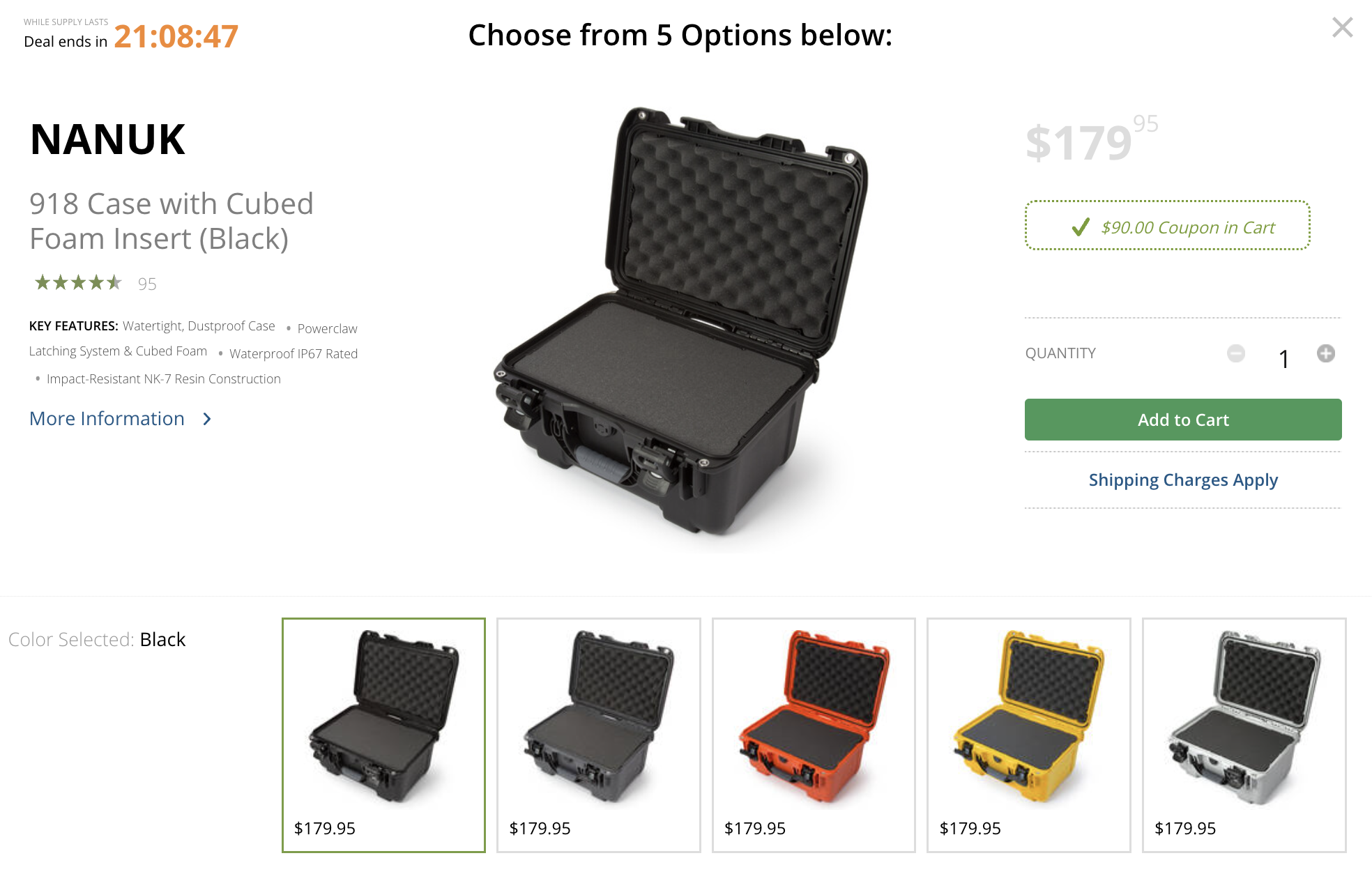Open Shipping Charges Apply link

1183,480
